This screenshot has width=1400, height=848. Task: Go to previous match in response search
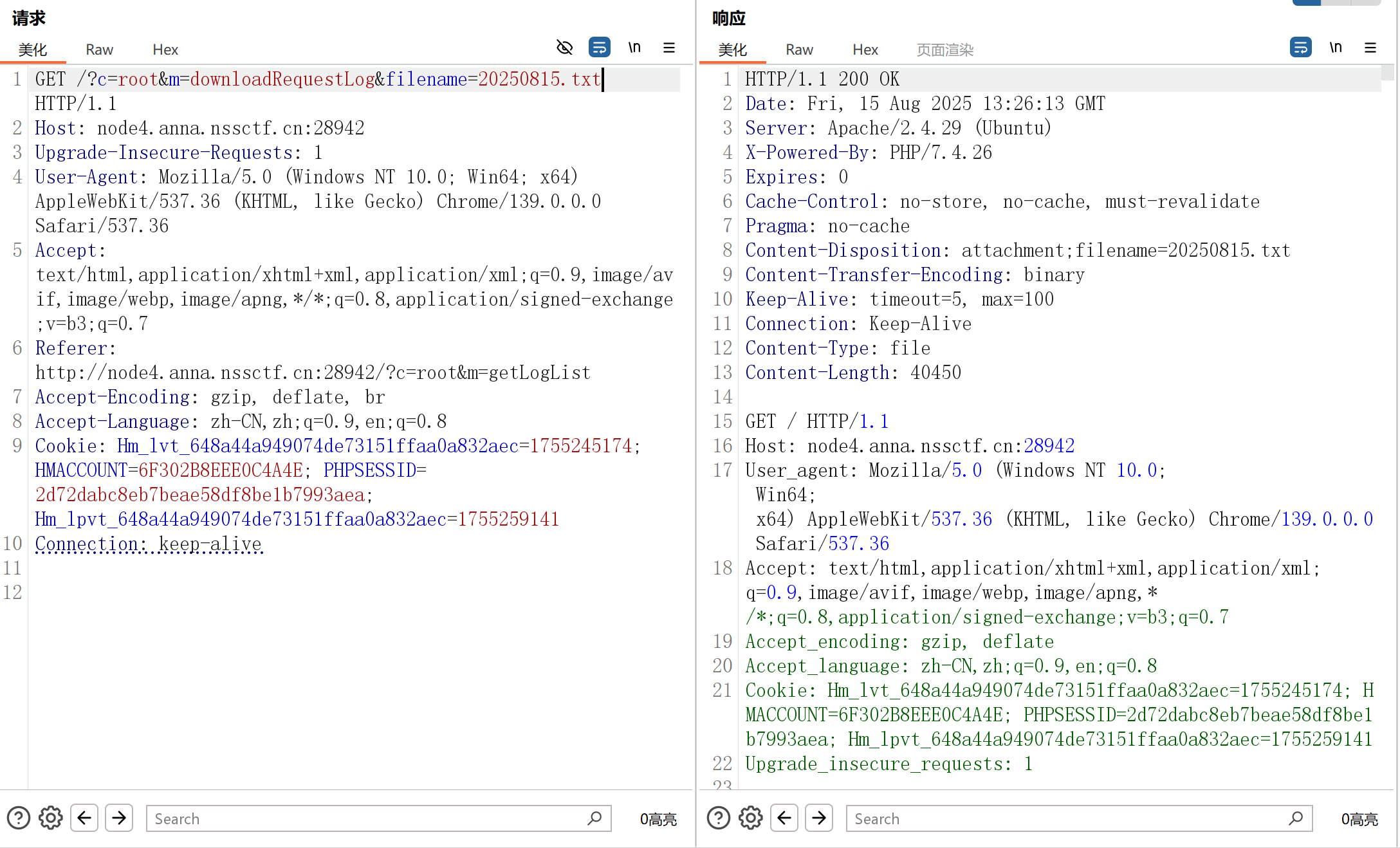click(784, 818)
